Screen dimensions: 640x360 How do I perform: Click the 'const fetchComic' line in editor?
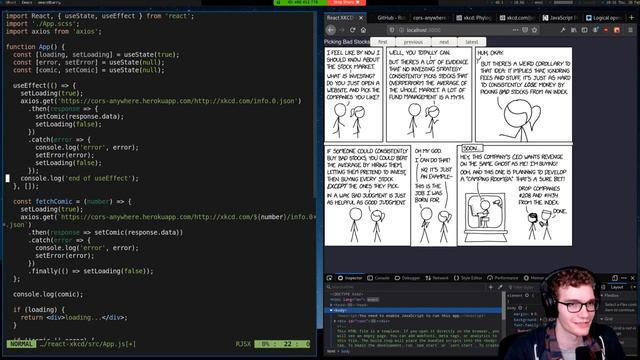tap(72, 201)
